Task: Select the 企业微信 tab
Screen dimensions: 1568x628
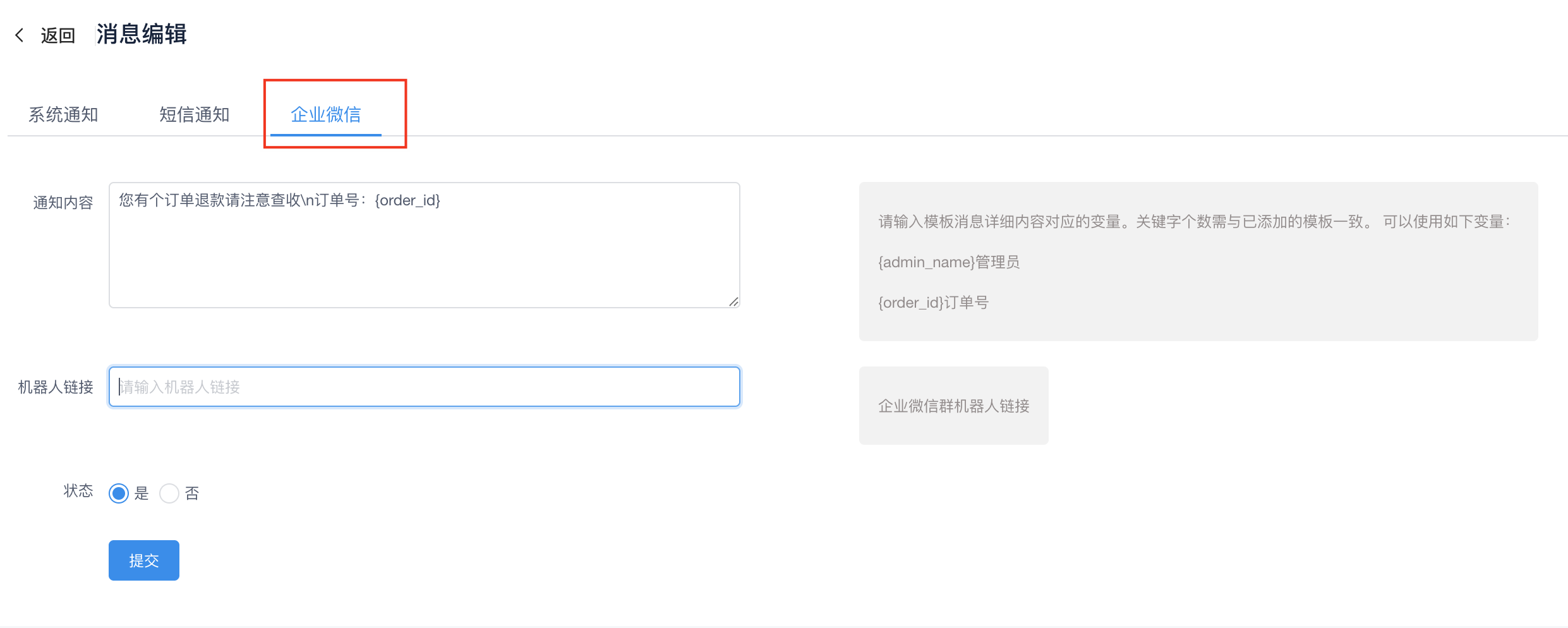Action: 325,114
